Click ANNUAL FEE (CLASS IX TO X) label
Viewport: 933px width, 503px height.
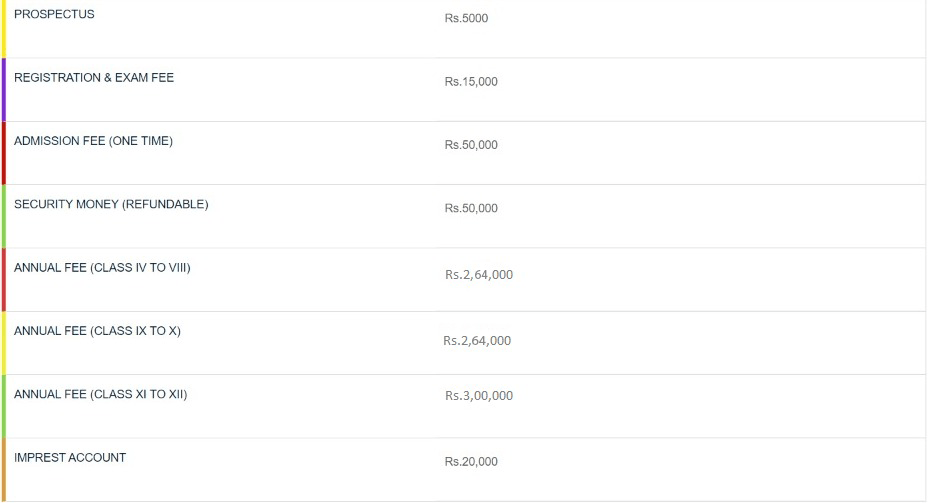[x=97, y=331]
